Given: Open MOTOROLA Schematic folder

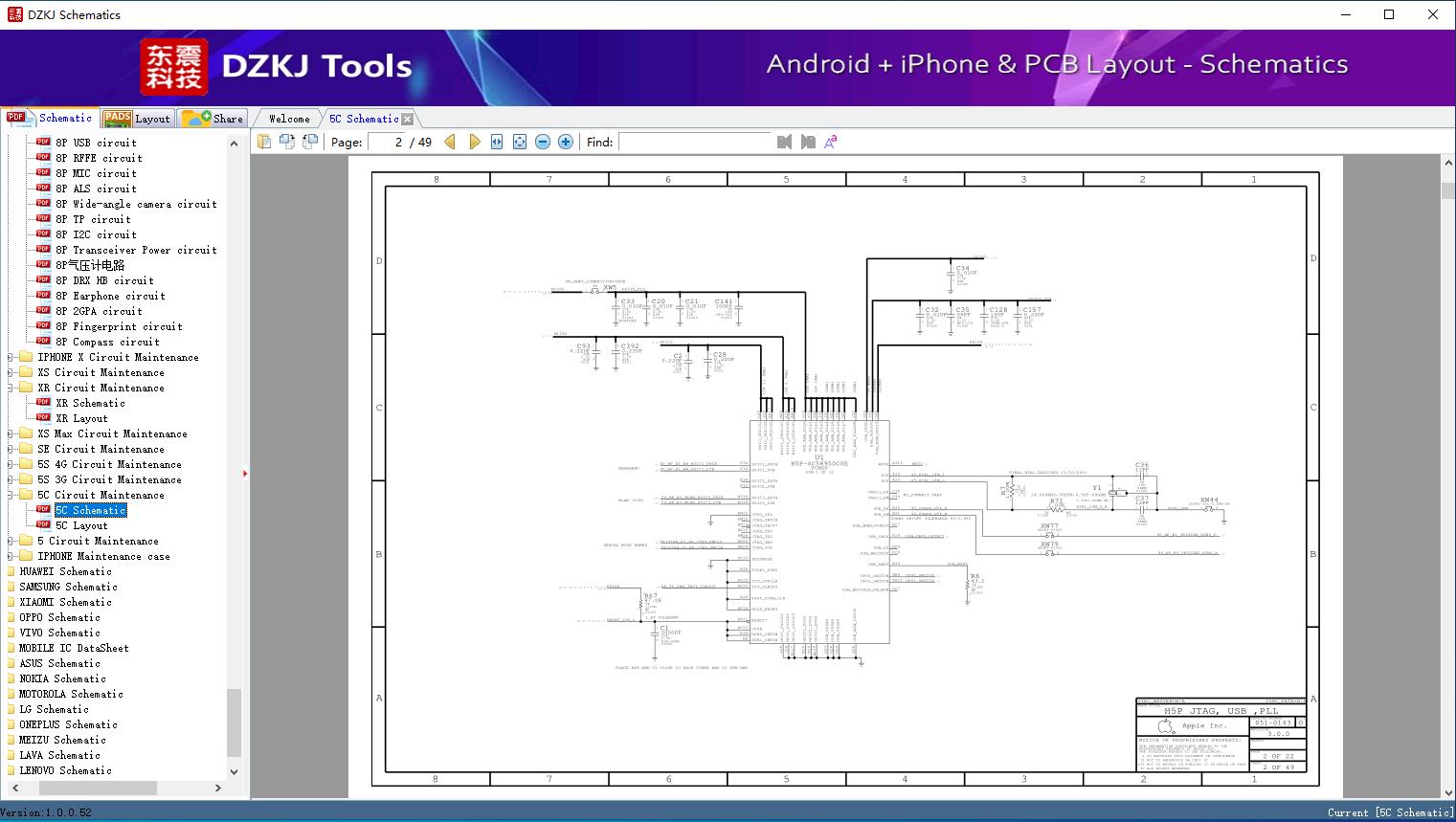Looking at the screenshot, I should tap(71, 694).
